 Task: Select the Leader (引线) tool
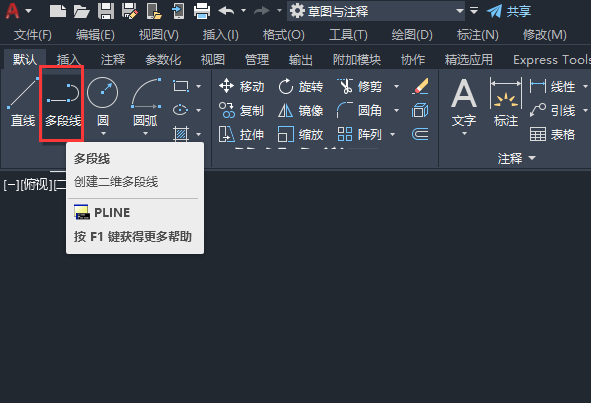[553, 110]
